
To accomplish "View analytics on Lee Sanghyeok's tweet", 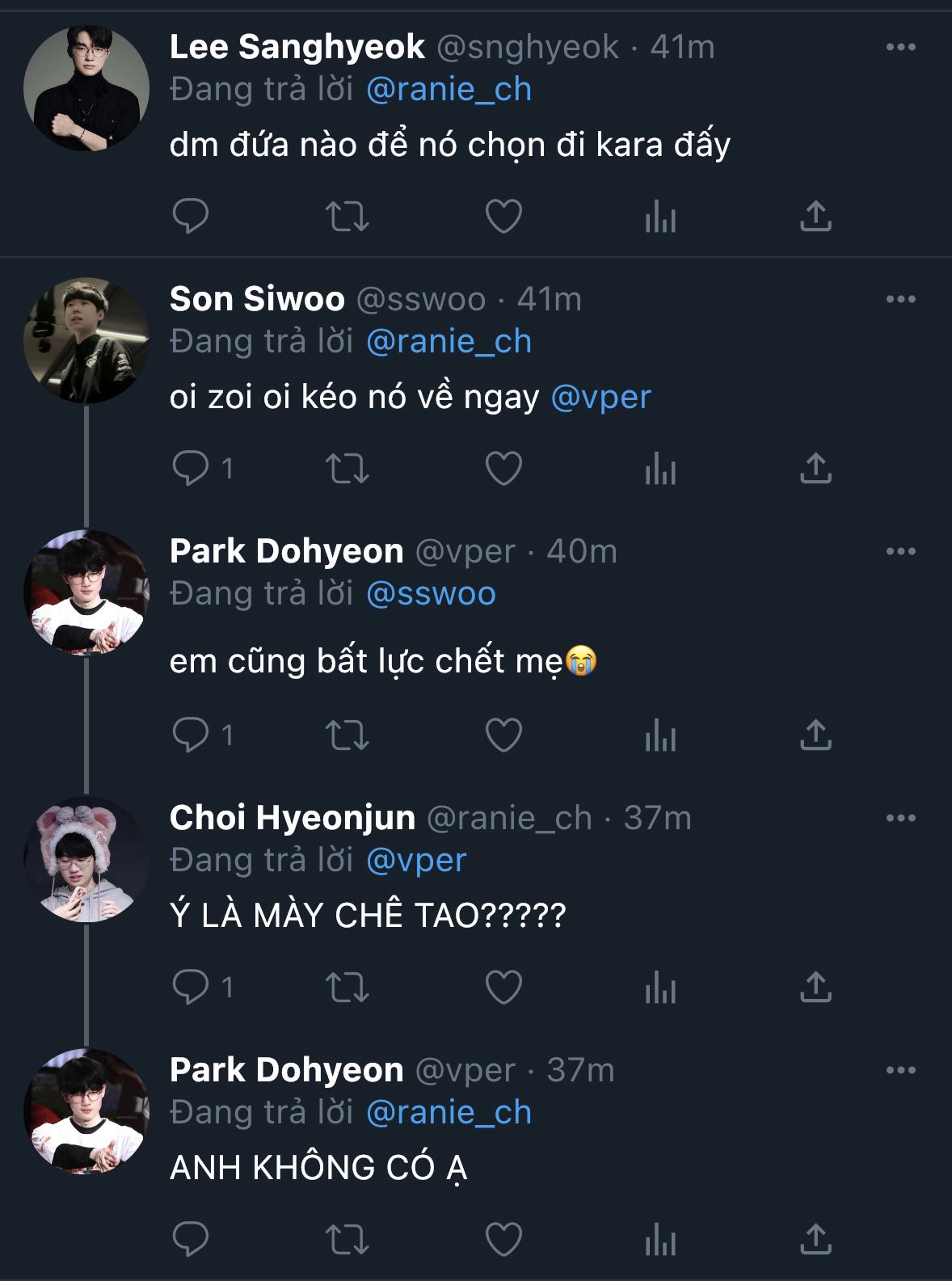I will 660,216.
